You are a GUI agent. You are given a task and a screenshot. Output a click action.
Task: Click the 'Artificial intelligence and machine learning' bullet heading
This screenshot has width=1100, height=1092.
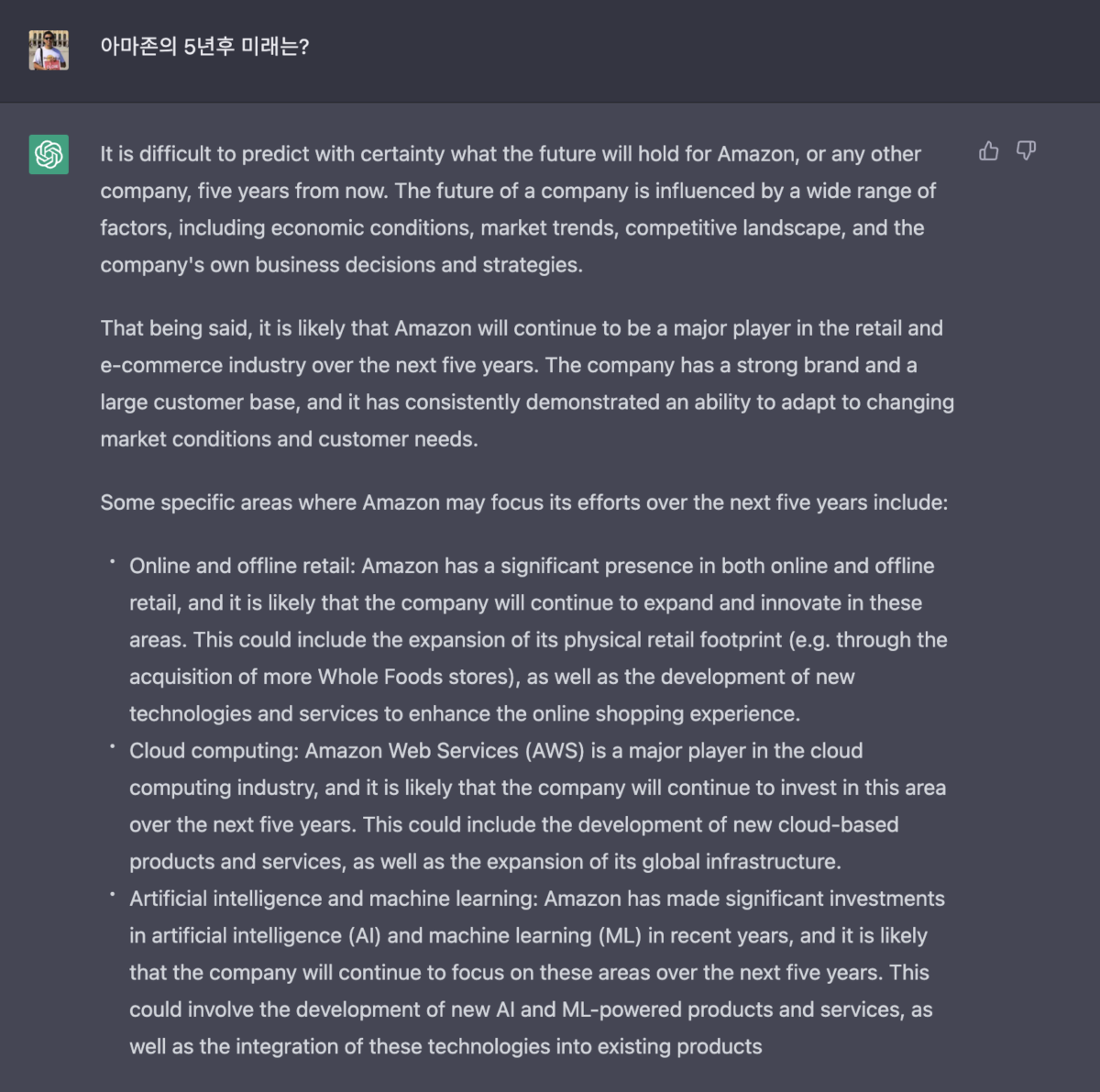point(332,899)
